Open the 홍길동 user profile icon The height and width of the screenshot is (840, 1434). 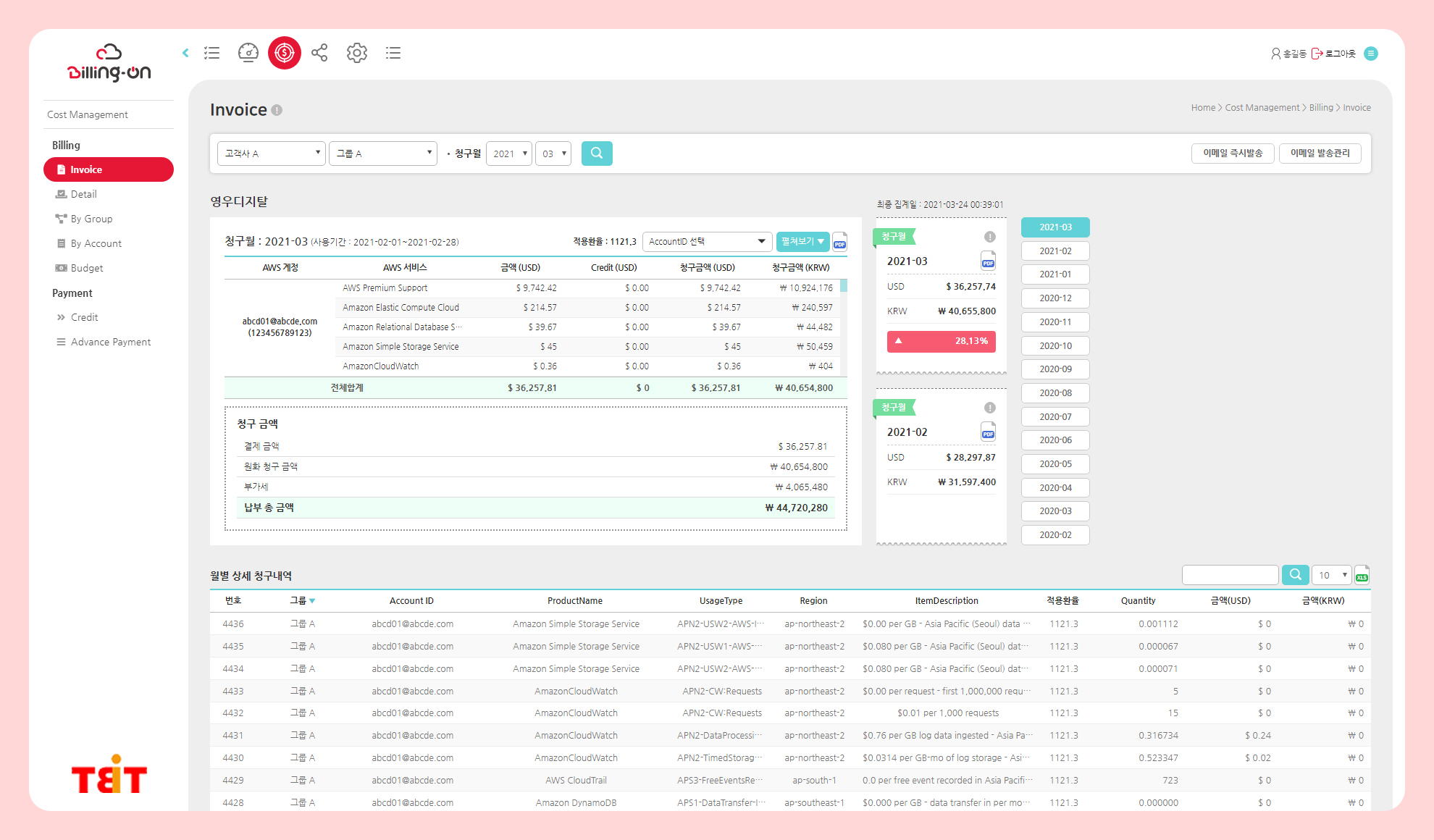1276,52
